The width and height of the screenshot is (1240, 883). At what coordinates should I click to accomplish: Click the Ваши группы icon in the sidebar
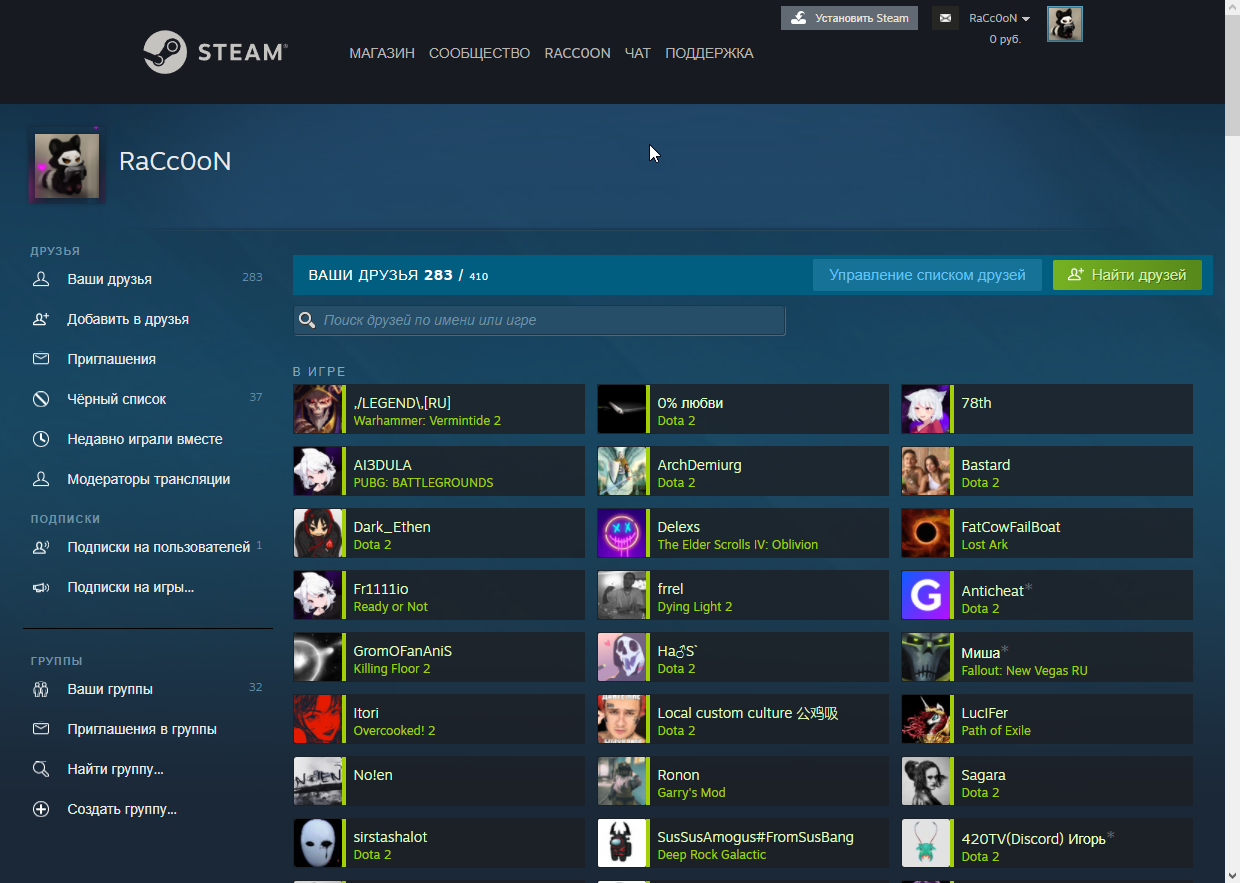[41, 689]
